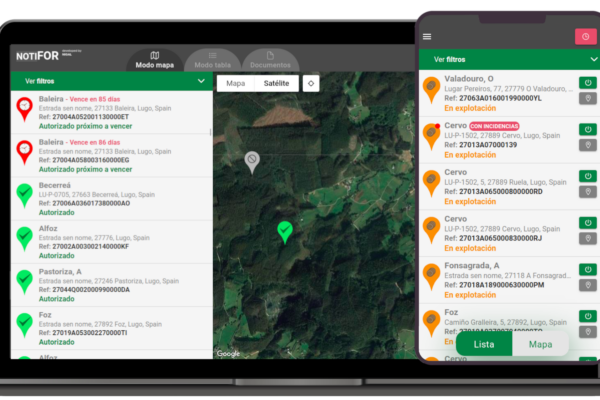This screenshot has width=600, height=400.
Task: Click green check pin for Foz laptop list
Action: tap(24, 325)
